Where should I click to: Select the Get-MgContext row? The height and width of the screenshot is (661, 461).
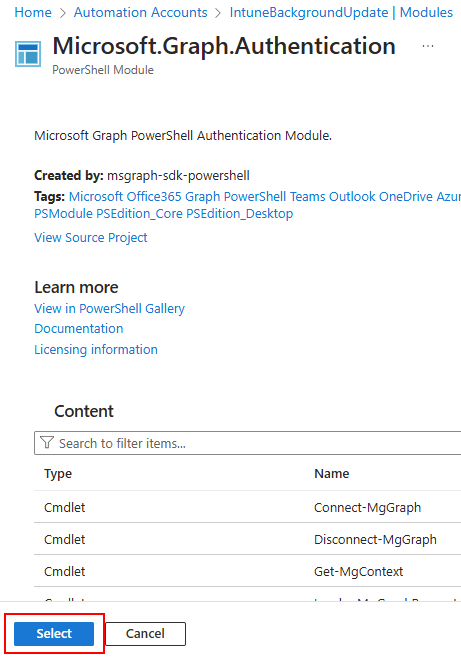(x=247, y=571)
